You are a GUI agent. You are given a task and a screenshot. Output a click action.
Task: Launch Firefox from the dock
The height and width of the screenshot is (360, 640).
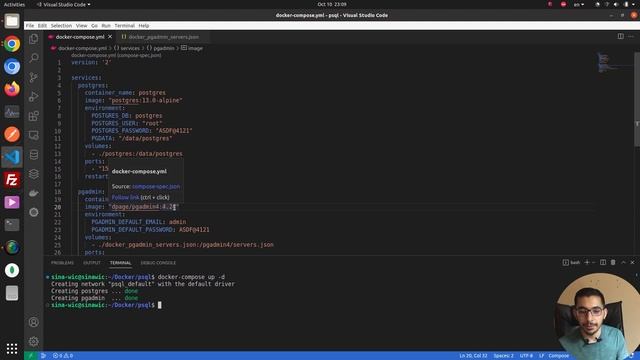(12, 89)
